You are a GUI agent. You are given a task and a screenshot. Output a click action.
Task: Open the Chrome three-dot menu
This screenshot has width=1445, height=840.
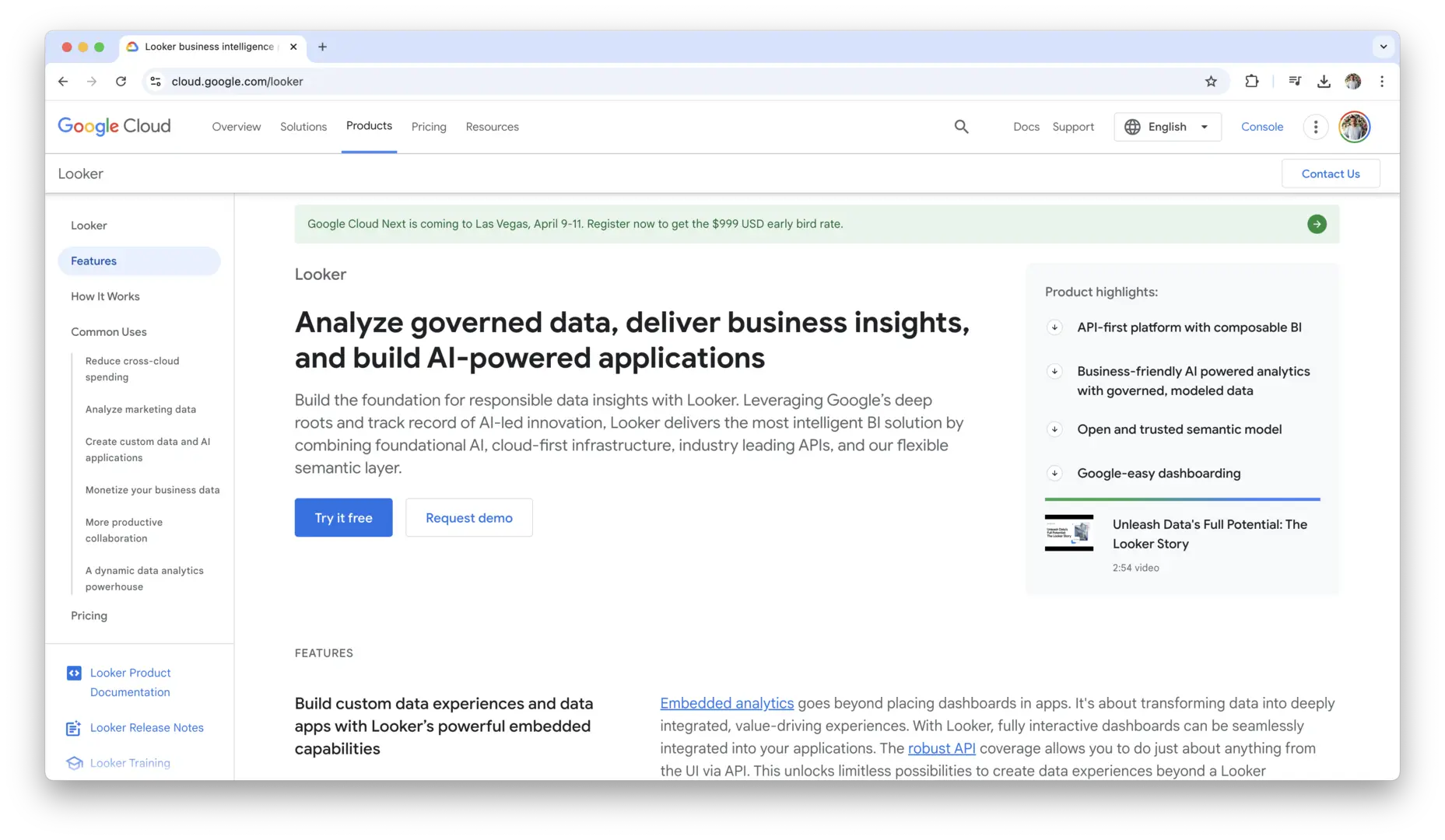[x=1382, y=82]
